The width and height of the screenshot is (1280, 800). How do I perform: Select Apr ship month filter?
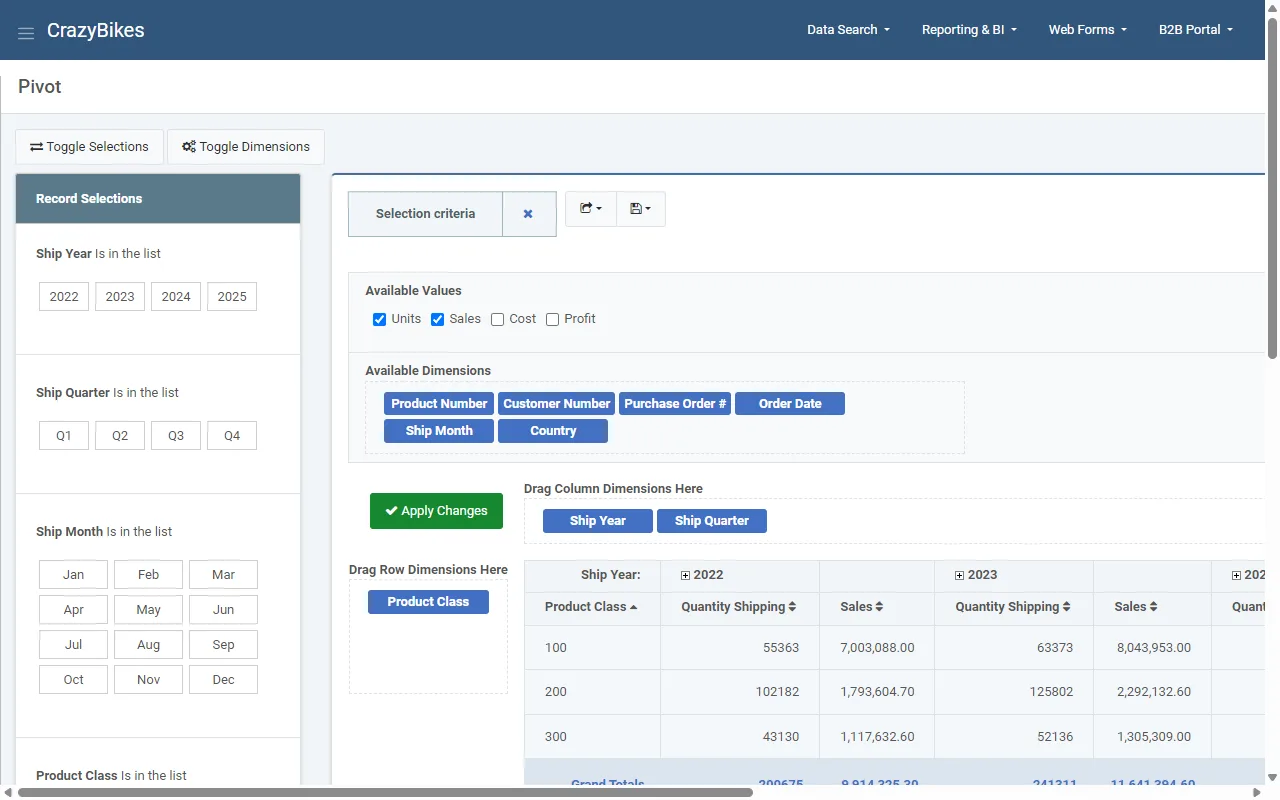[73, 610]
